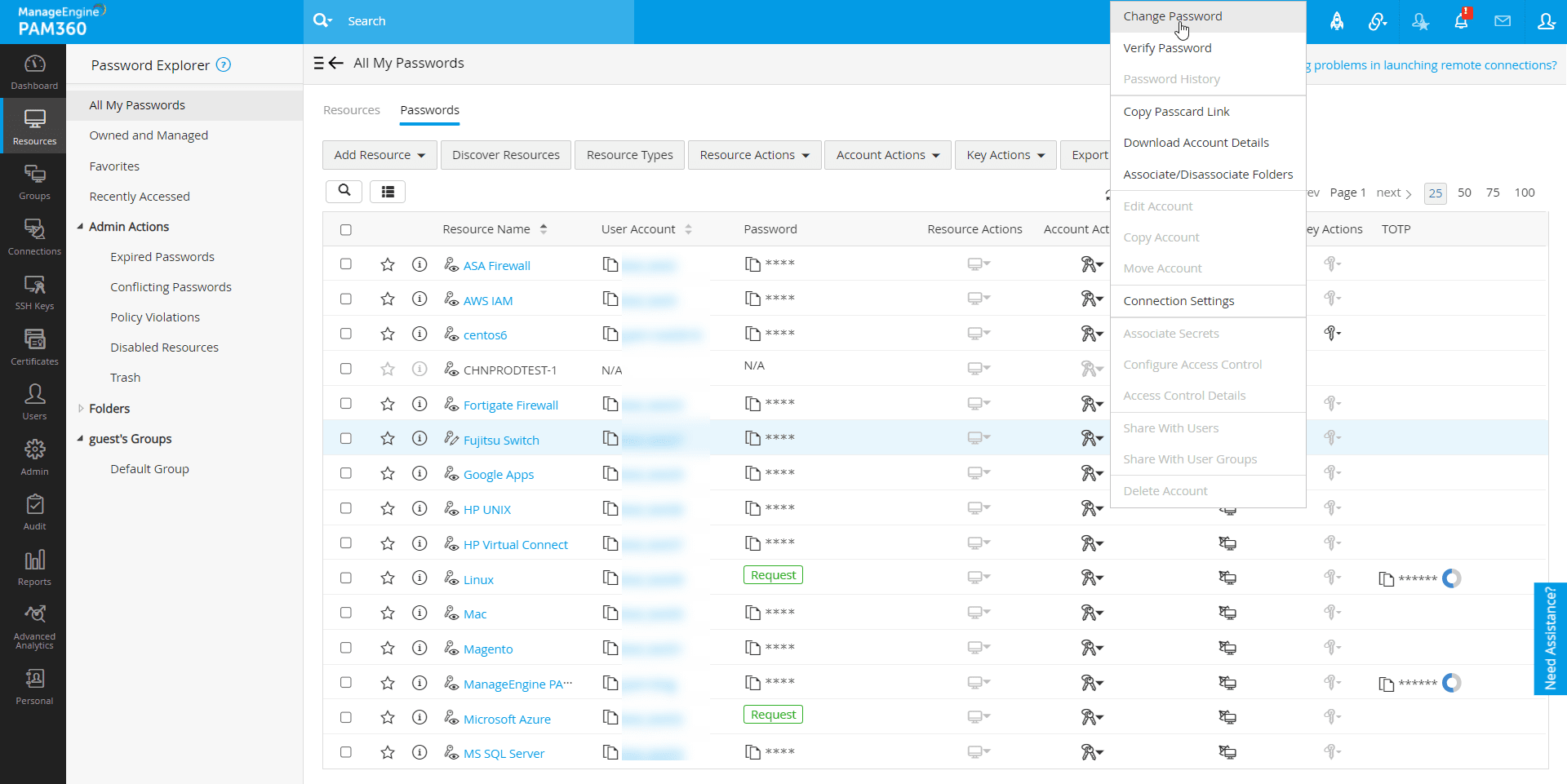Open the Key Actions dropdown button
The height and width of the screenshot is (784, 1567).
click(x=1005, y=155)
